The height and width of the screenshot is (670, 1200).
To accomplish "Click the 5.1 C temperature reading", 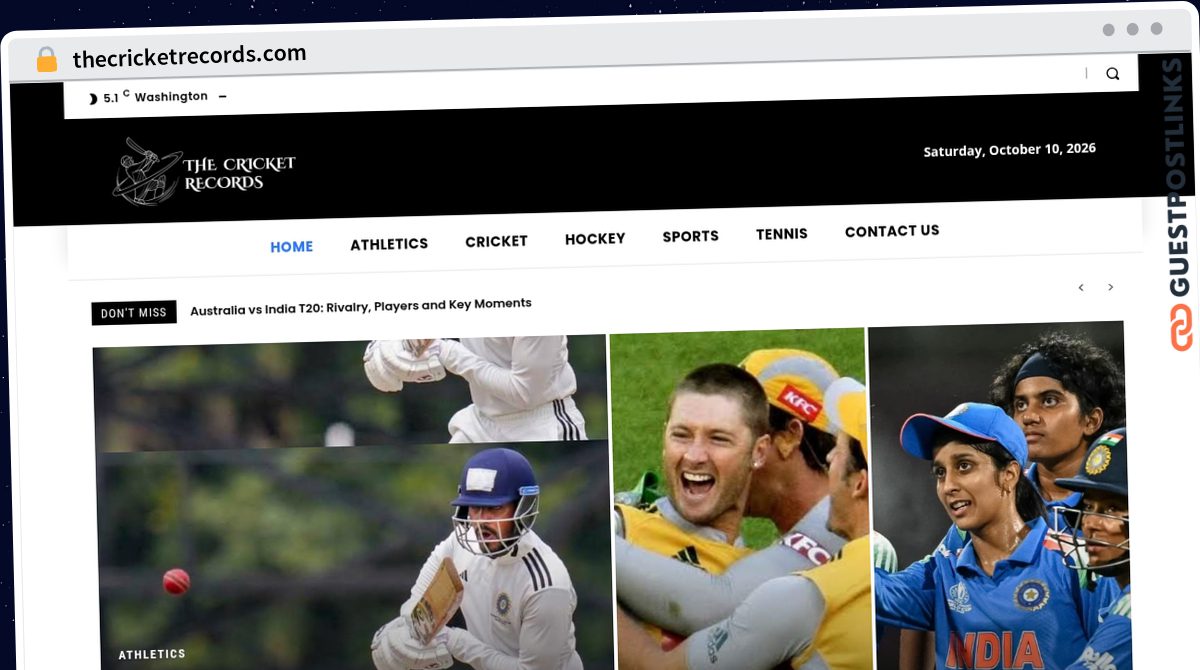I will coord(116,97).
